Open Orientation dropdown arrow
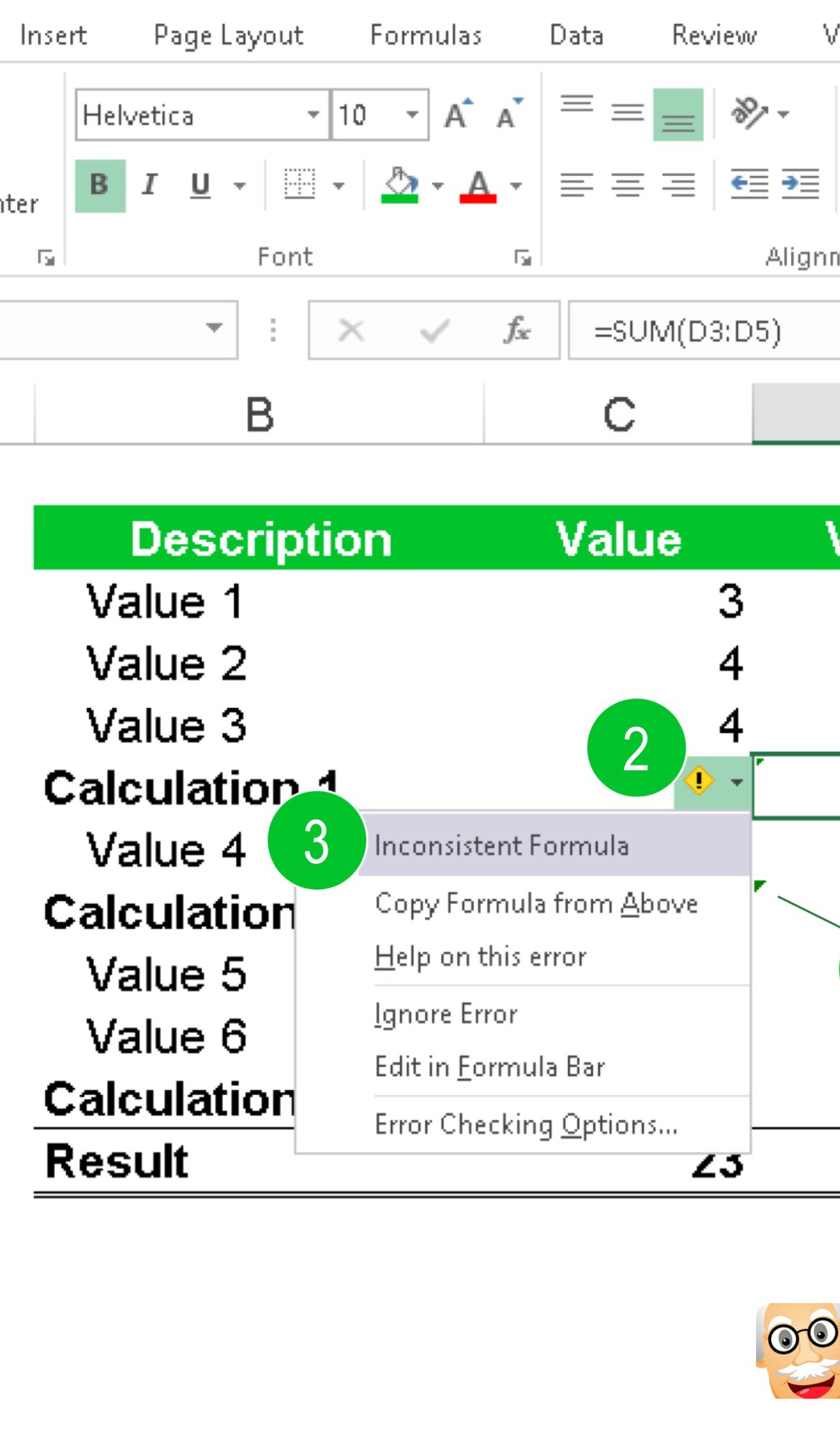This screenshot has width=840, height=1436. coord(783,114)
